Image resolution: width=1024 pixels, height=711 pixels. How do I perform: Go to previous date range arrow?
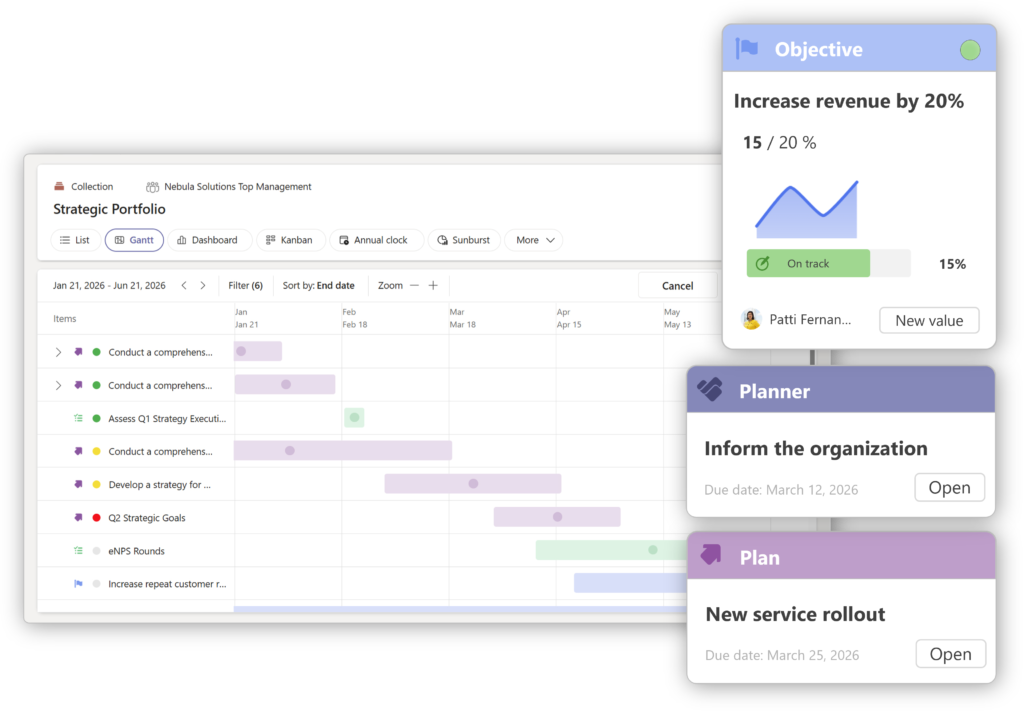click(184, 286)
